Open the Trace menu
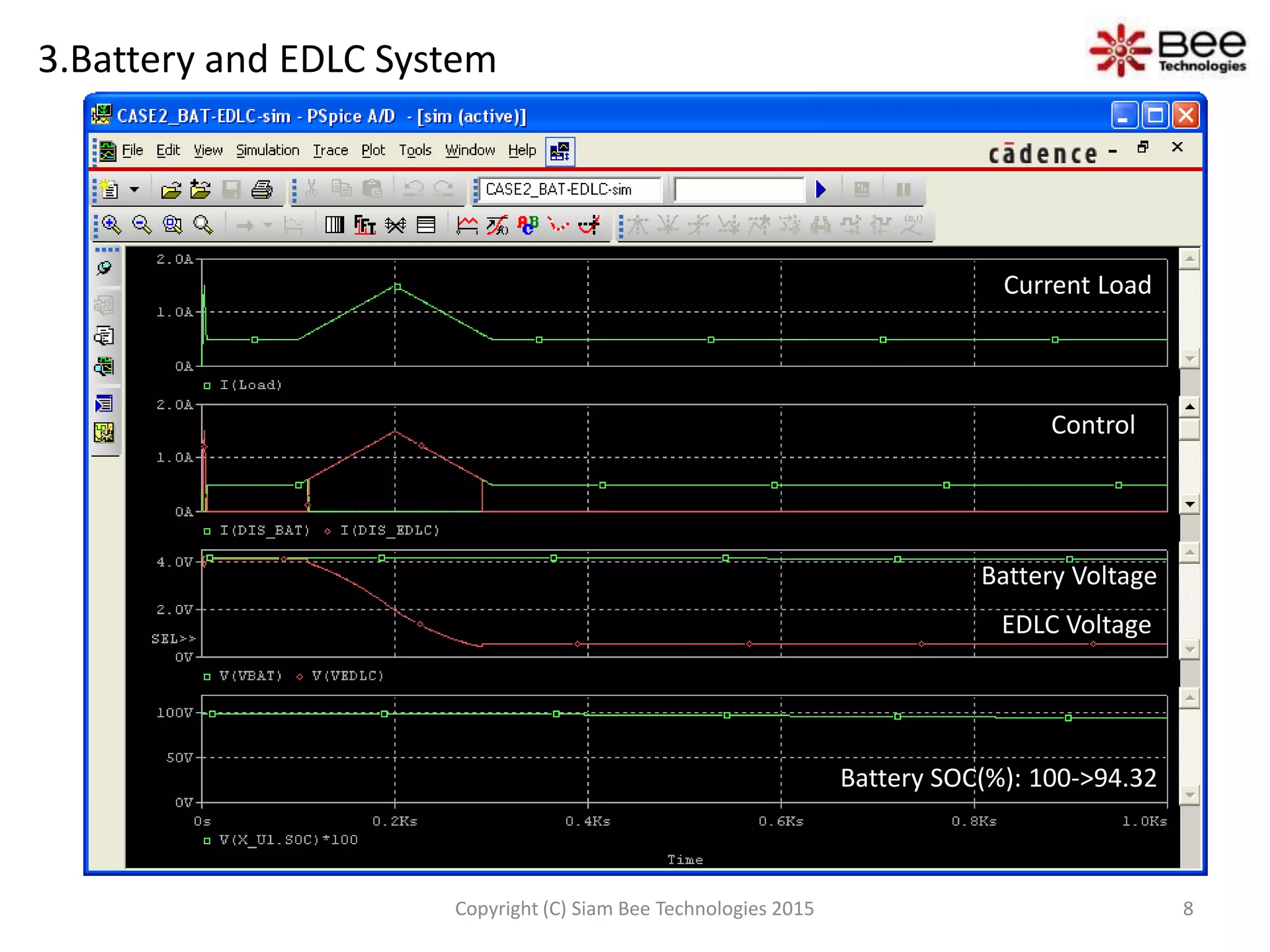This screenshot has width=1270, height=952. pyautogui.click(x=330, y=151)
